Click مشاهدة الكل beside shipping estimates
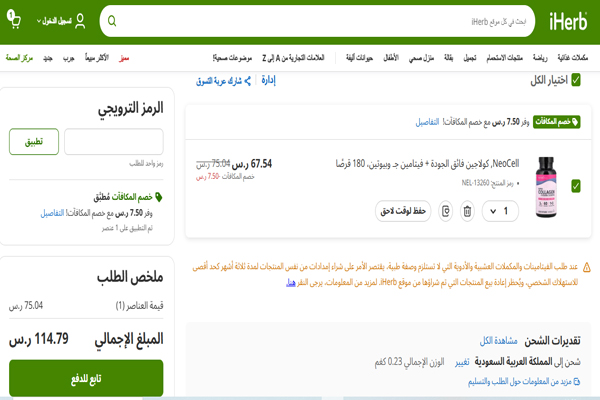 (x=499, y=341)
